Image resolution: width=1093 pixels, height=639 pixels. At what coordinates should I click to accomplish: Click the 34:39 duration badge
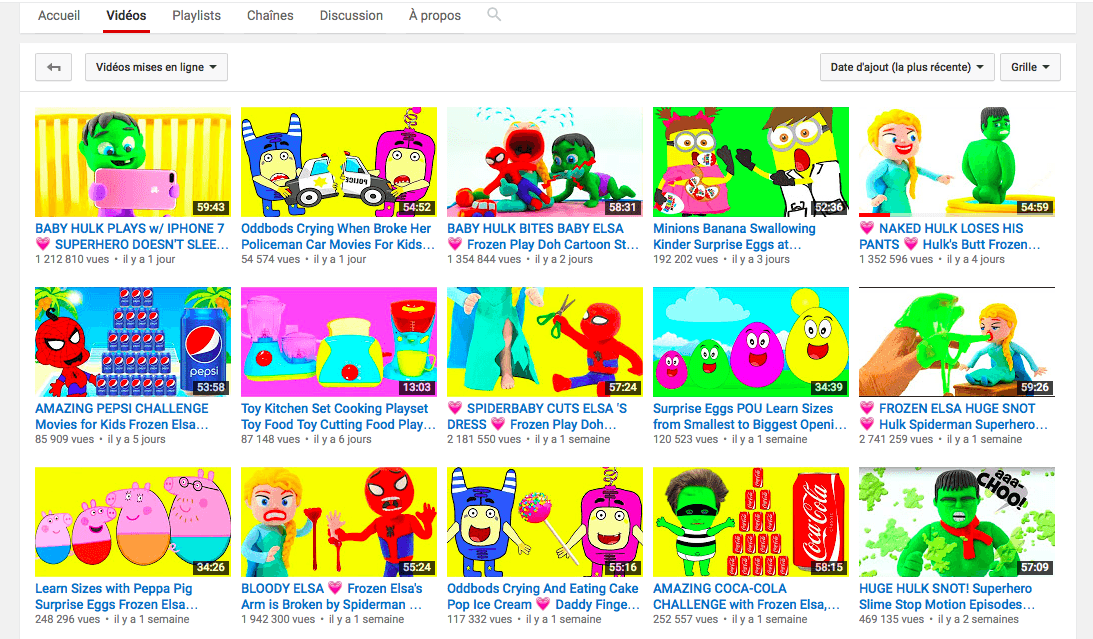[x=829, y=387]
